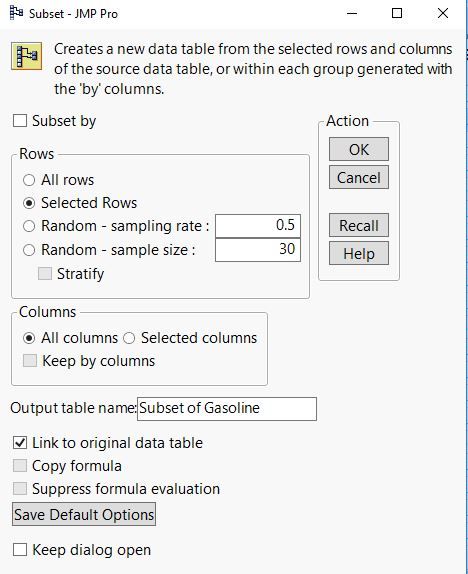Screen dimensions: 468x574
Task: Toggle the Stratify checkbox
Action: 45,274
